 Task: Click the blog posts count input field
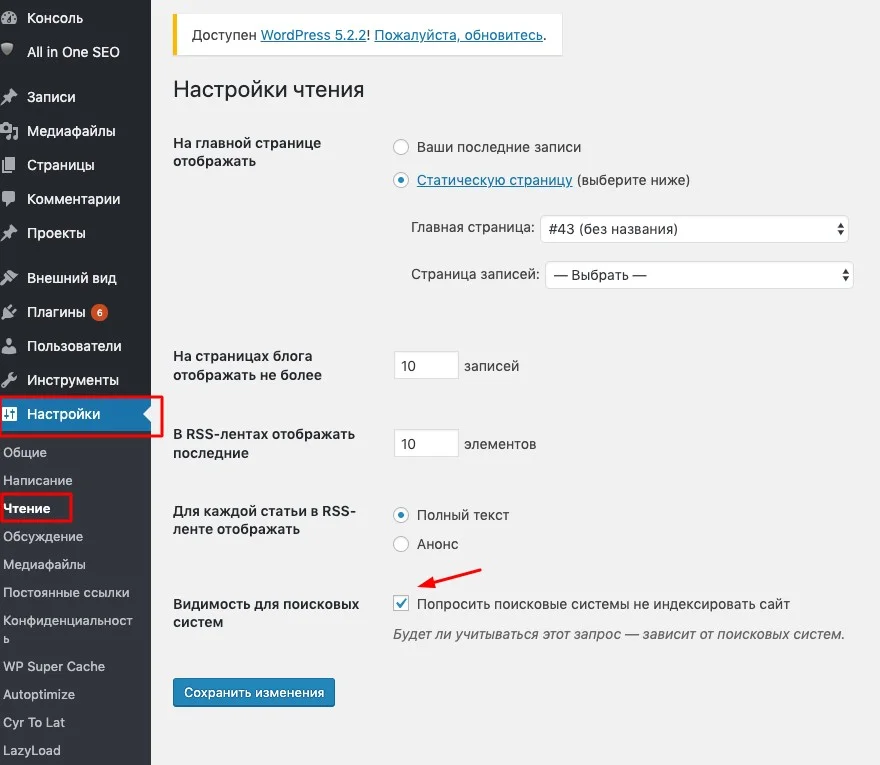[425, 364]
